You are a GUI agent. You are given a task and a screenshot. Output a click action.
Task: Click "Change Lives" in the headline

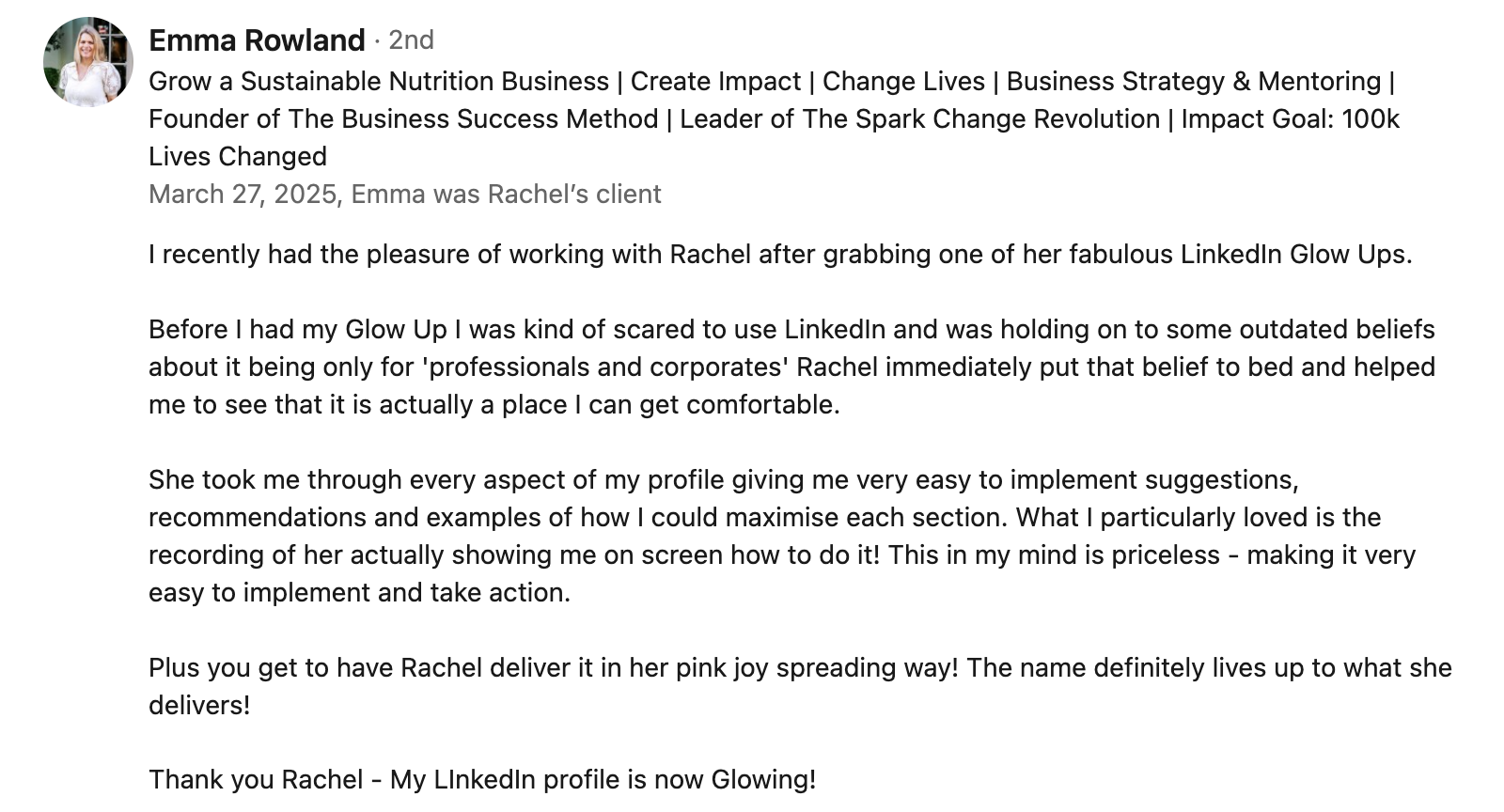(x=903, y=82)
